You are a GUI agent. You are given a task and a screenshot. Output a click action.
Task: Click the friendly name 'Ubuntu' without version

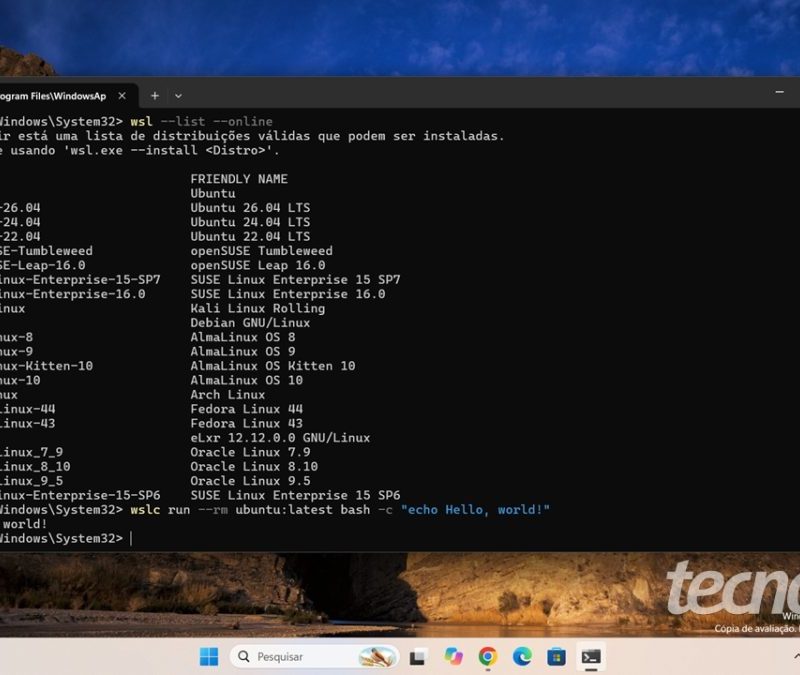213,193
